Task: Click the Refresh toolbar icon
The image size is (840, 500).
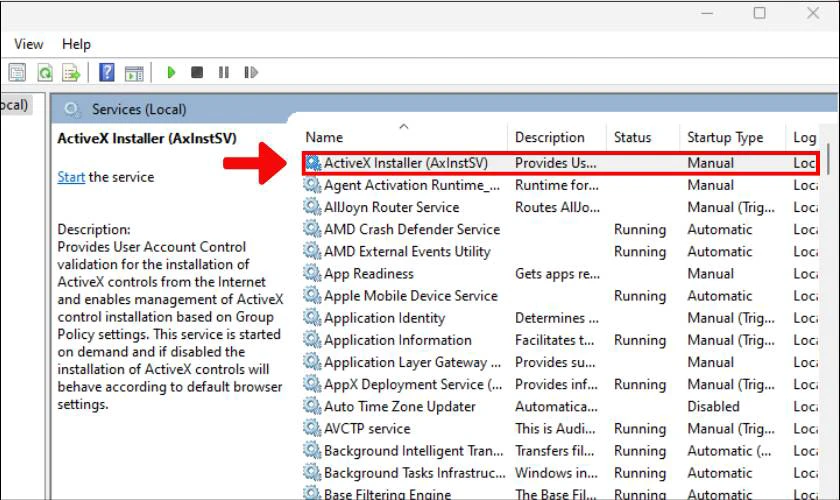Action: 45,72
